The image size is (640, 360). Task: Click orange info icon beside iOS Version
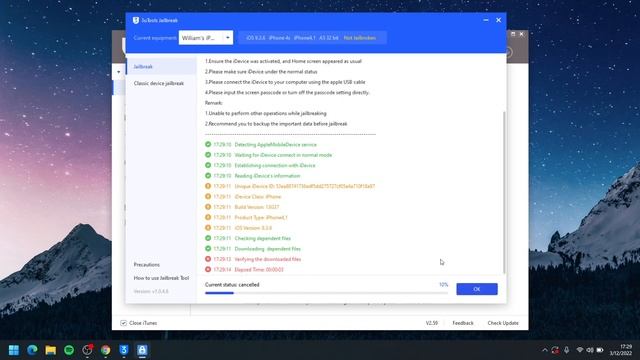pyautogui.click(x=208, y=228)
